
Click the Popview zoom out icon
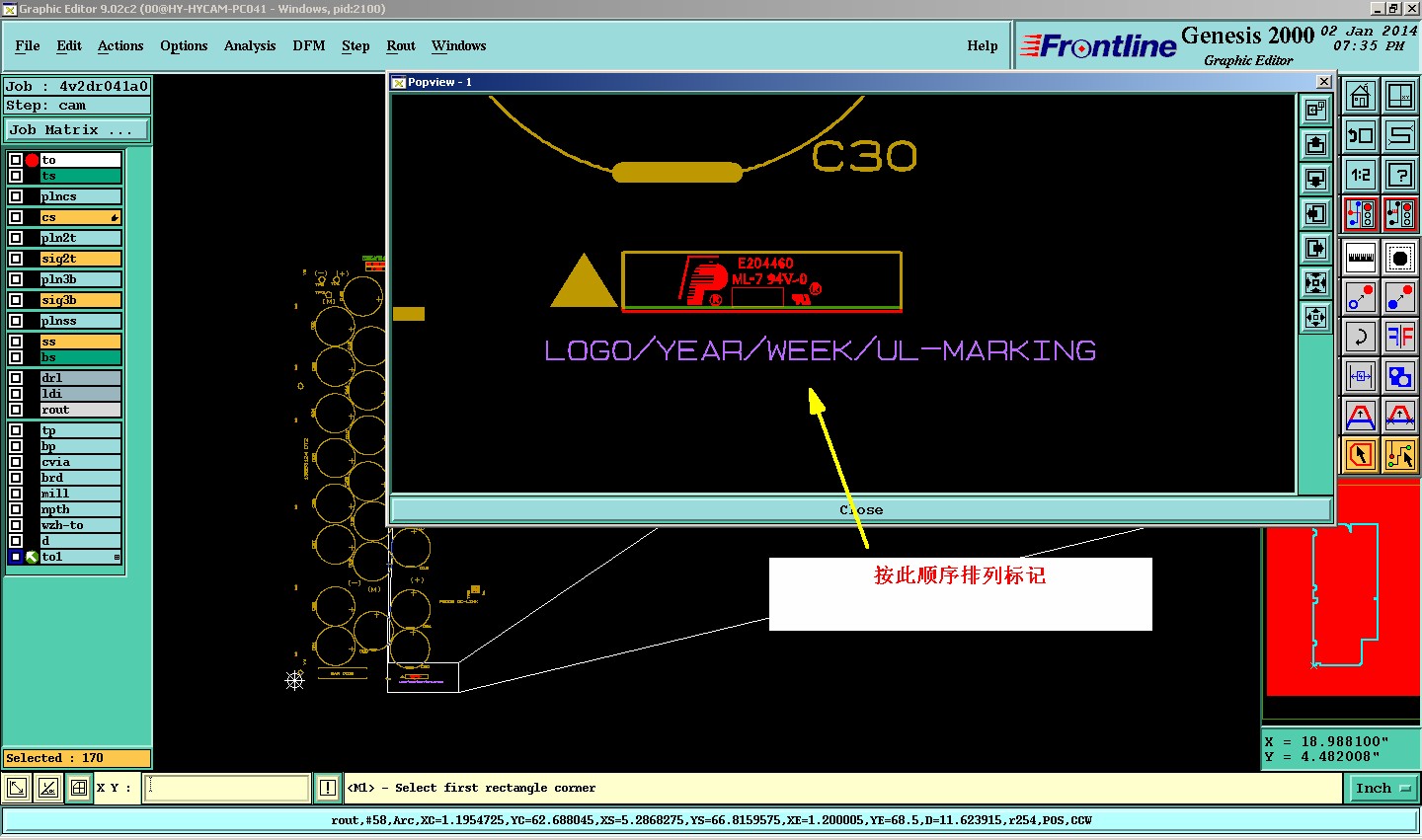1315,318
